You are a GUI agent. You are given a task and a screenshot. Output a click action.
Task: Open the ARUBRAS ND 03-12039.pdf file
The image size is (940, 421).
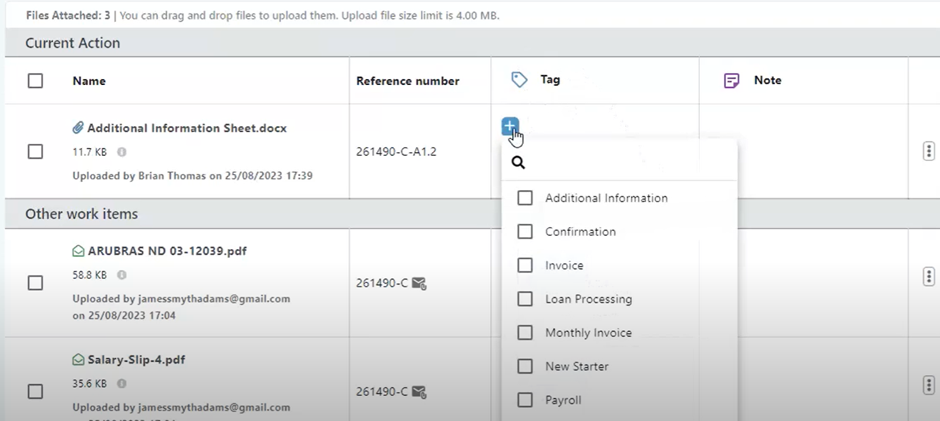click(x=166, y=251)
